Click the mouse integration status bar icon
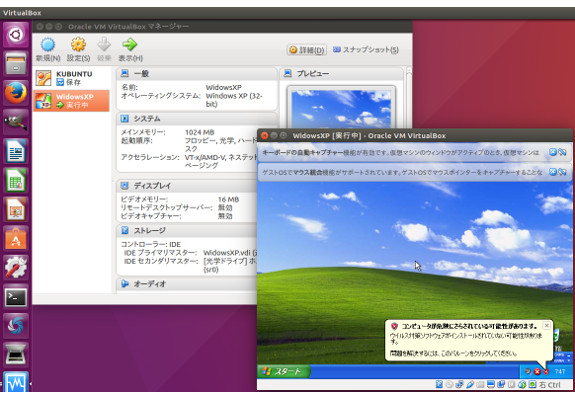 pos(522,384)
